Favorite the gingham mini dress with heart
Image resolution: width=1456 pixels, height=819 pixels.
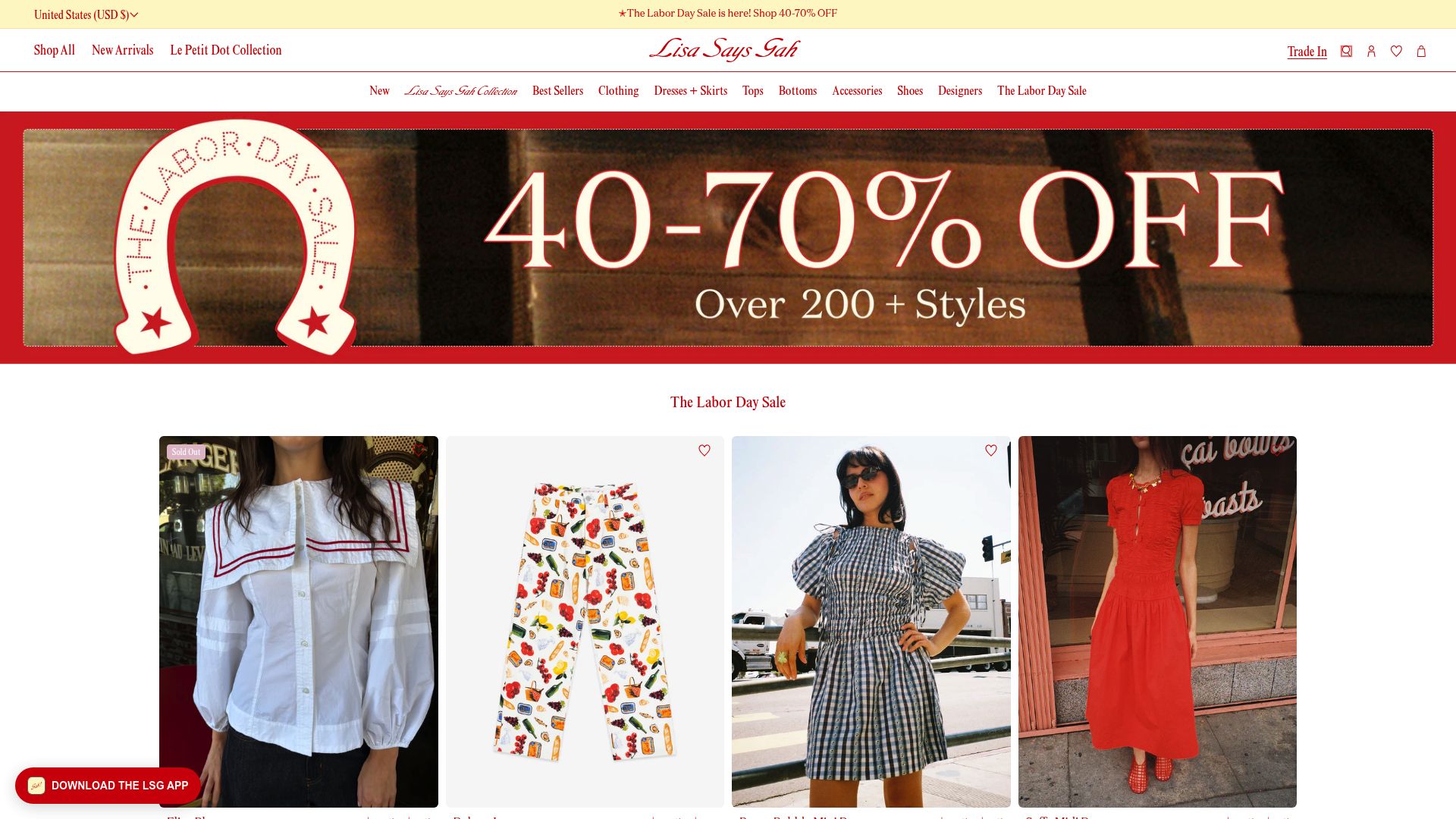coord(990,450)
